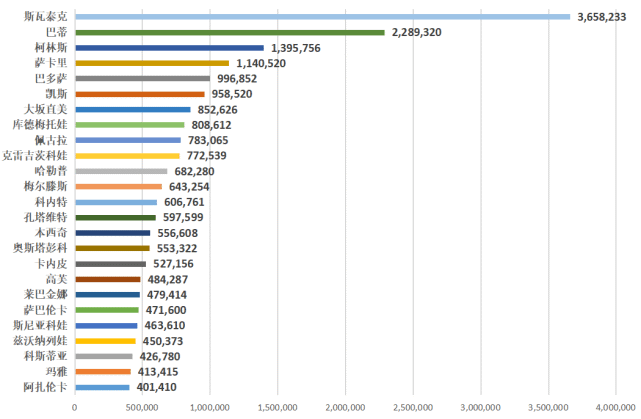Click the 萨卡里 category label
This screenshot has width=641, height=419.
pos(51,63)
